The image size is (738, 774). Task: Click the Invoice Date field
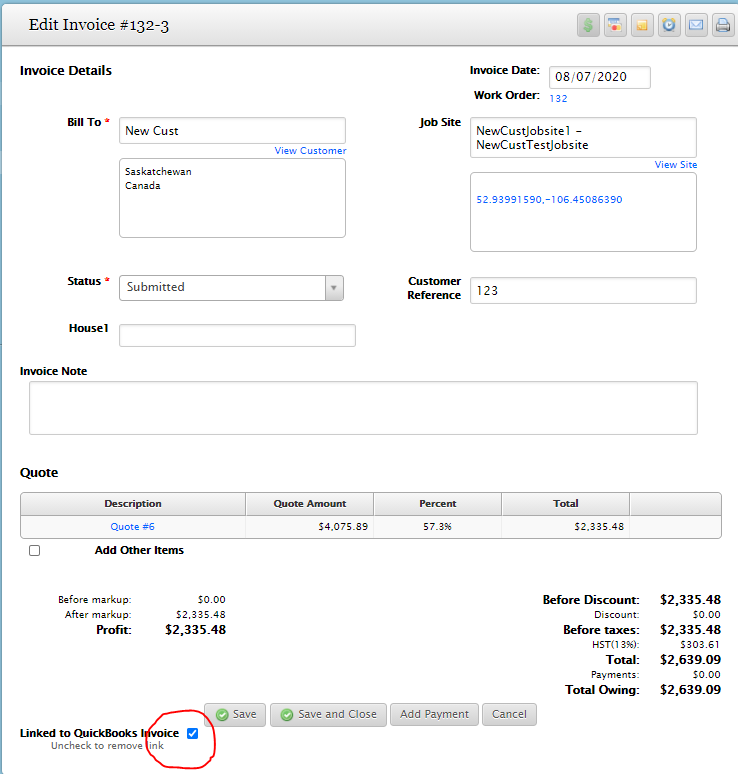click(600, 77)
